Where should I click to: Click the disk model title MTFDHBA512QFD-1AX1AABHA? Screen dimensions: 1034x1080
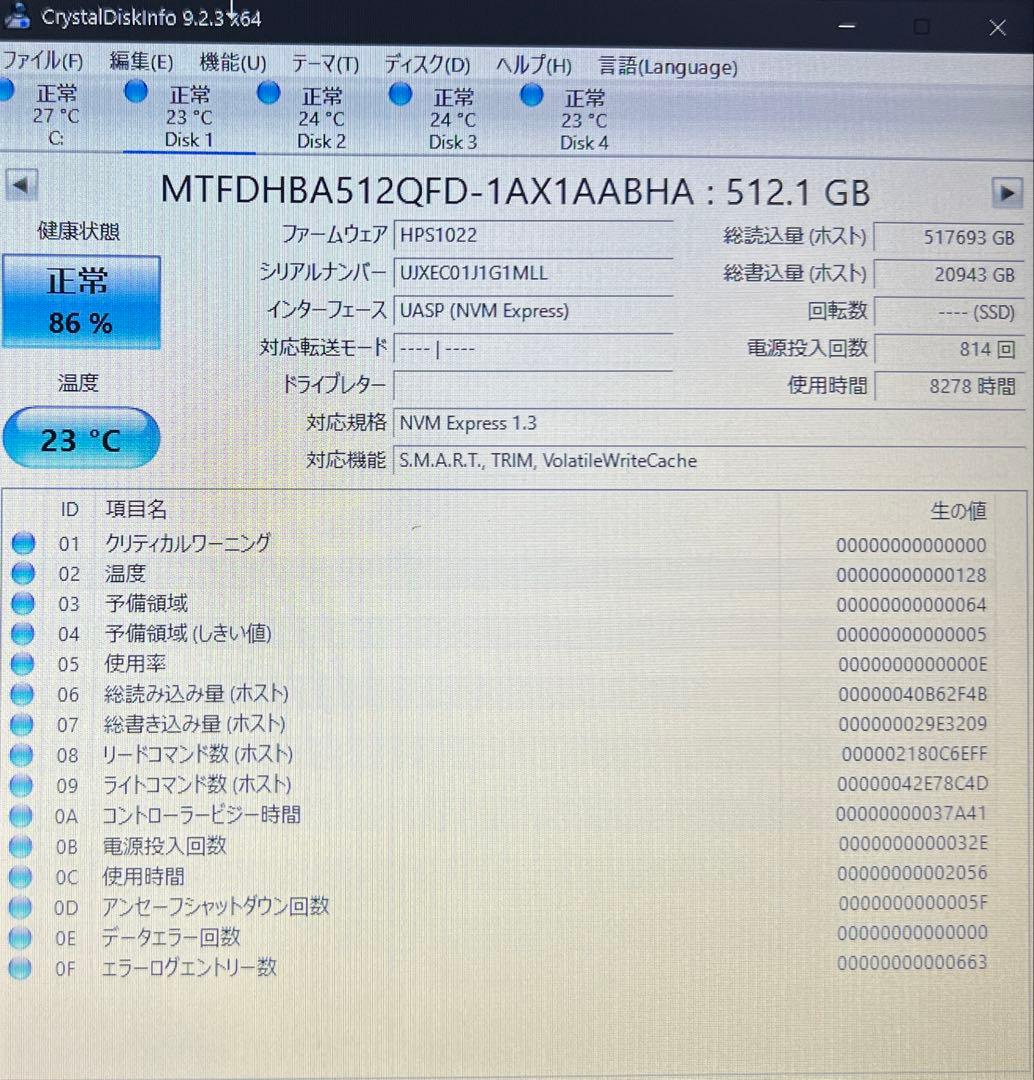pos(427,191)
